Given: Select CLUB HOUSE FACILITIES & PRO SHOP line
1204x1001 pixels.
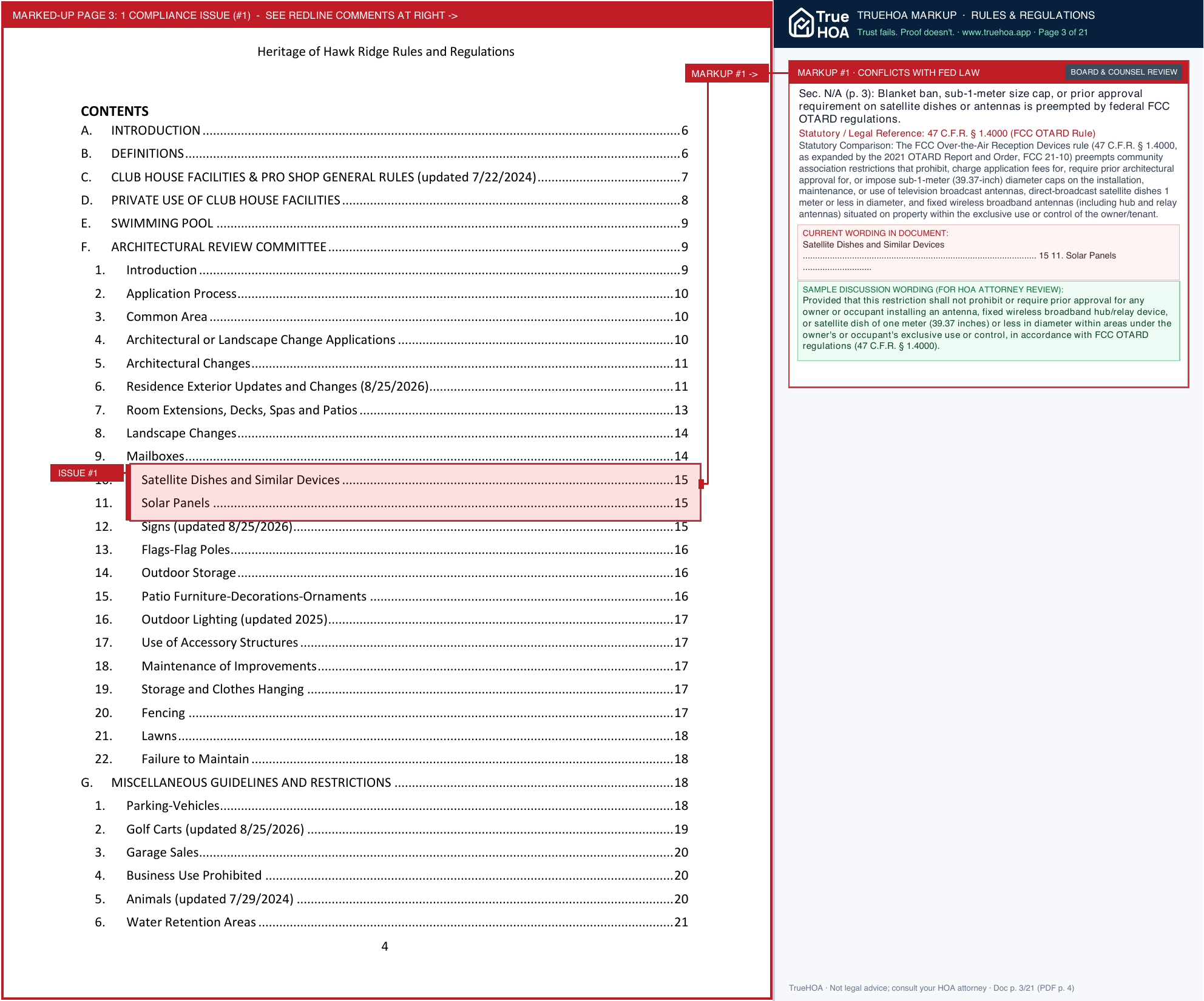Looking at the screenshot, I should tap(384, 177).
